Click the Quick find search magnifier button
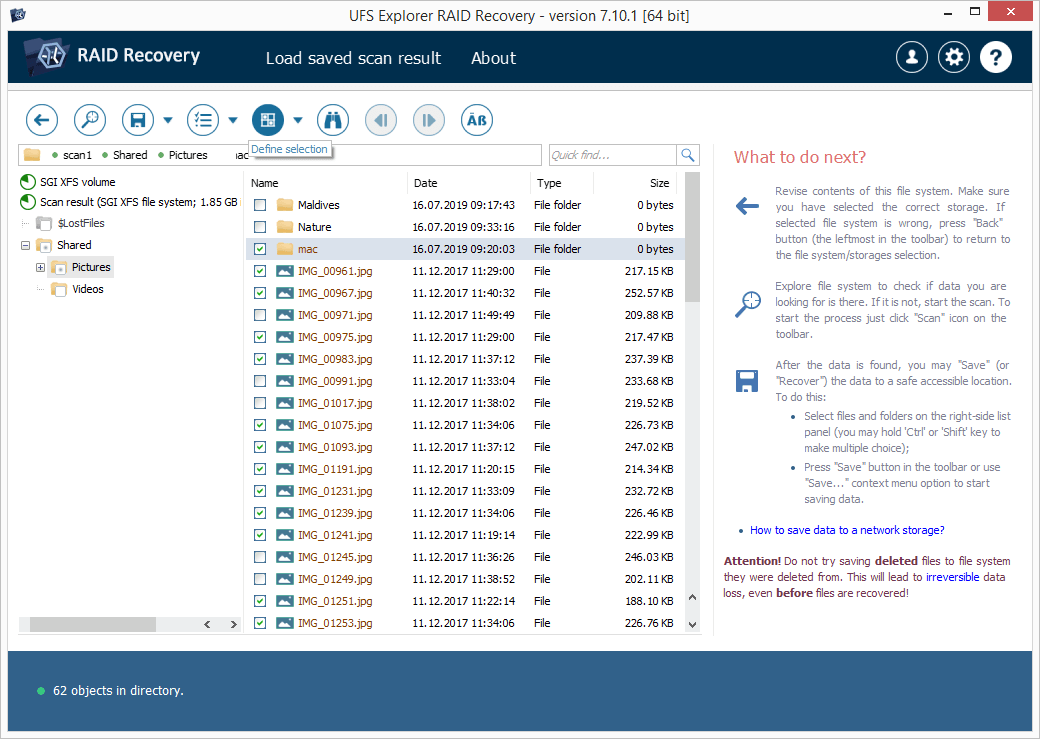The height and width of the screenshot is (739, 1040). point(688,155)
